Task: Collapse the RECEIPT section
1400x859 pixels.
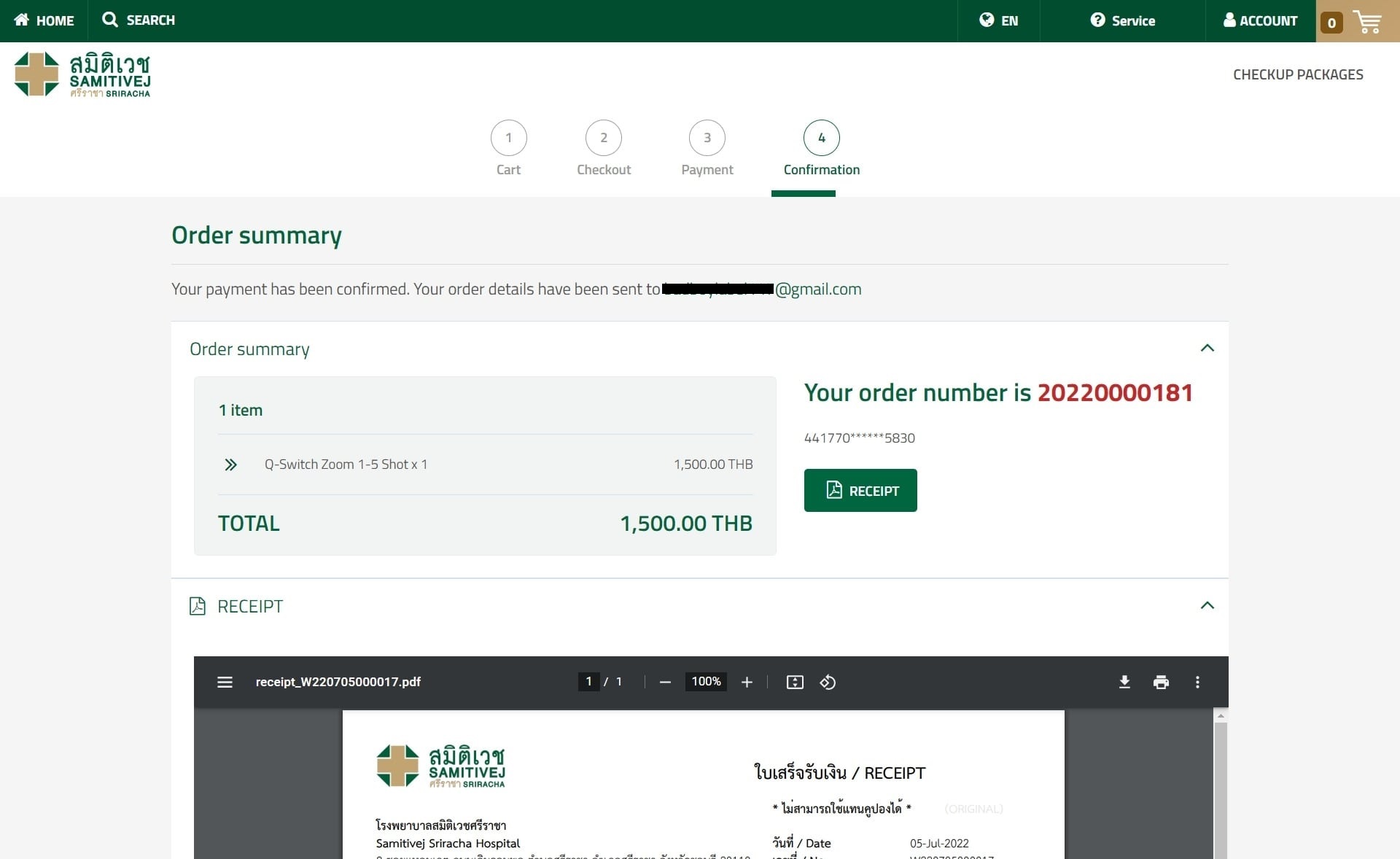Action: tap(1207, 605)
